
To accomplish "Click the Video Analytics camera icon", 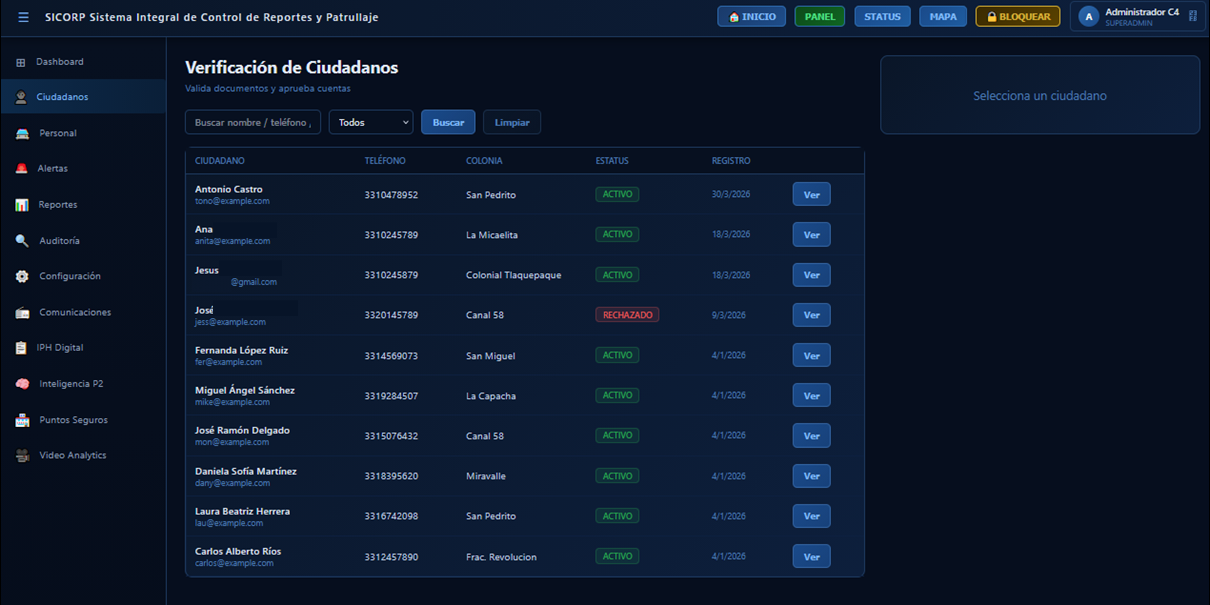I will [22, 455].
